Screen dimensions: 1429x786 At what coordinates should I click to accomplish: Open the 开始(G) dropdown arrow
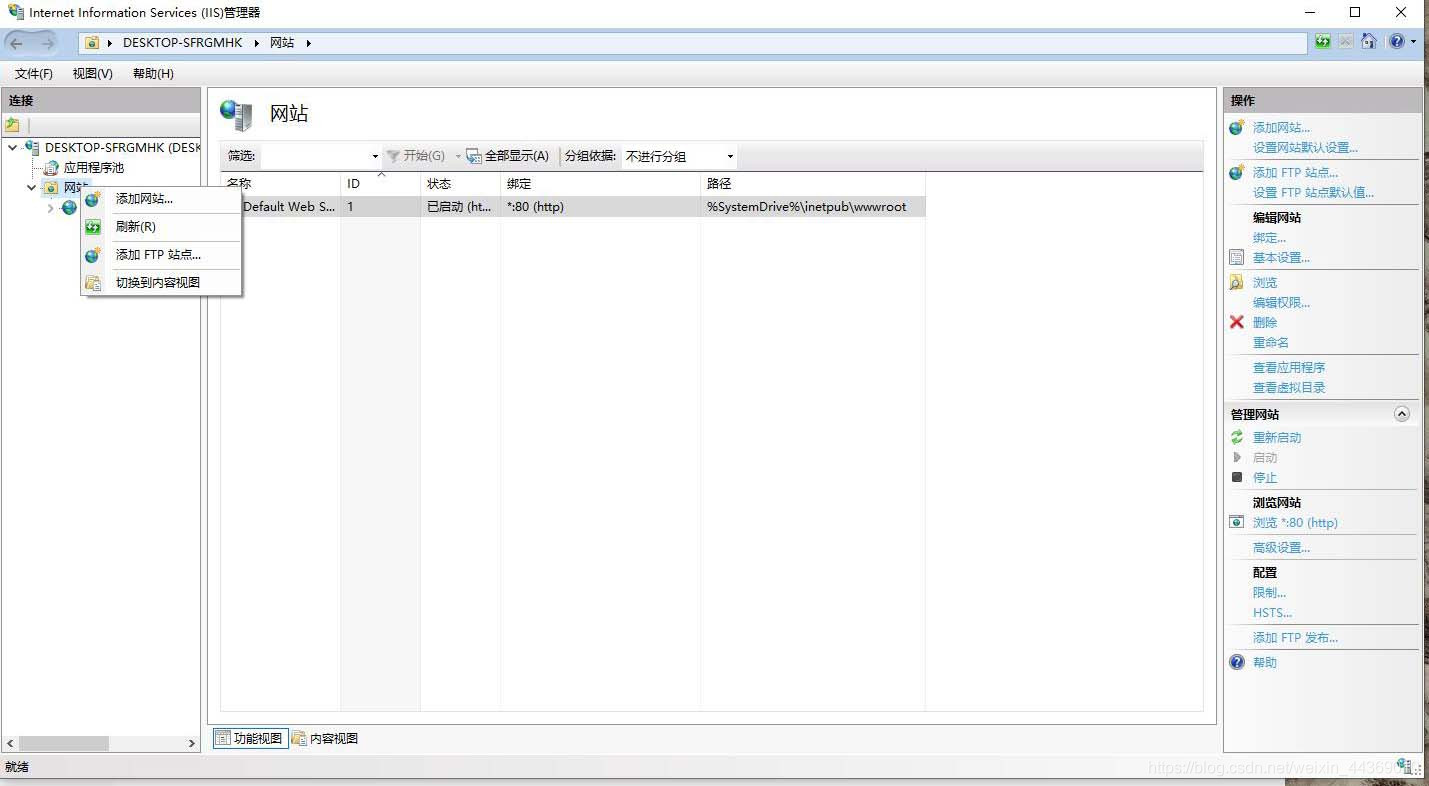point(458,157)
